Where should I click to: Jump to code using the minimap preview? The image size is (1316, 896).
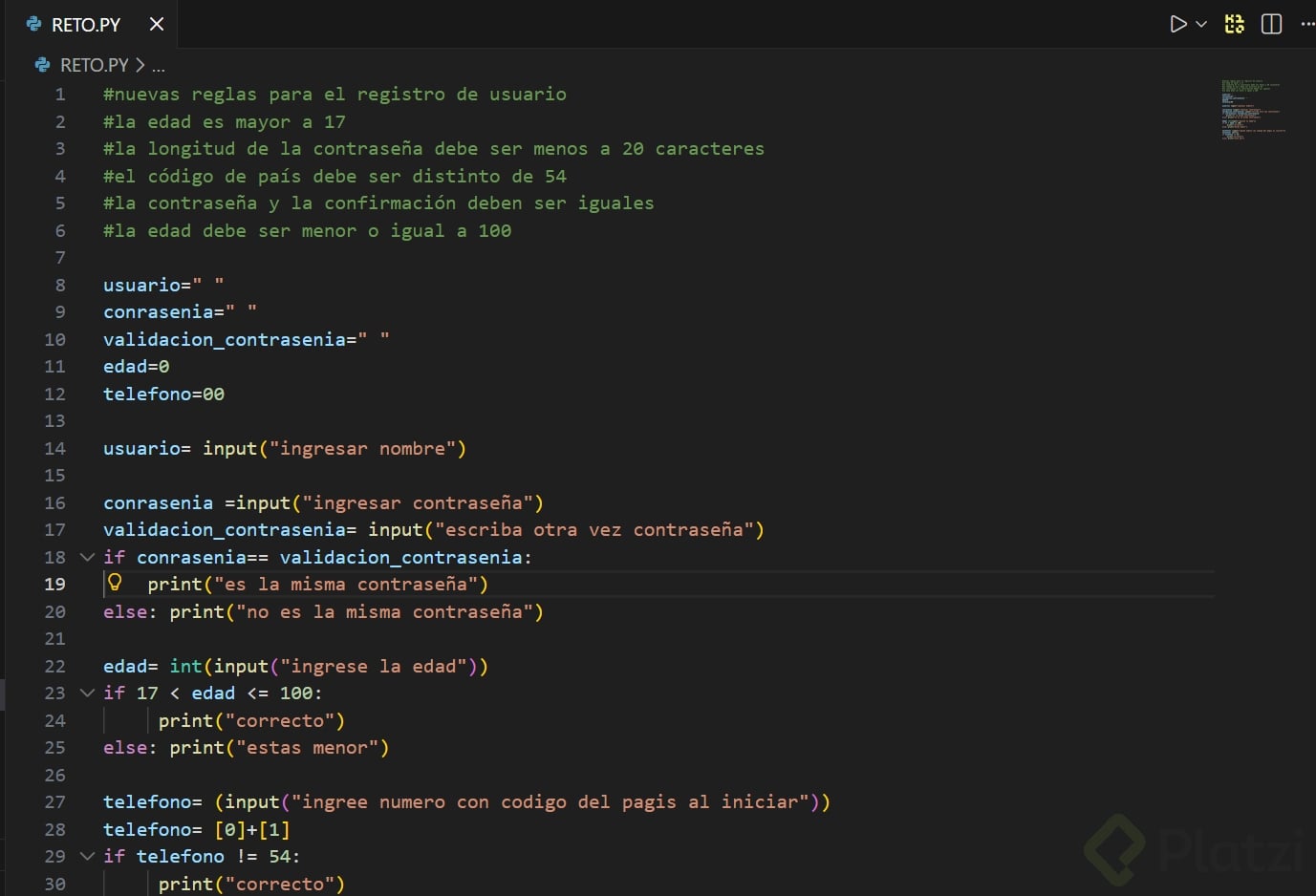[1252, 111]
